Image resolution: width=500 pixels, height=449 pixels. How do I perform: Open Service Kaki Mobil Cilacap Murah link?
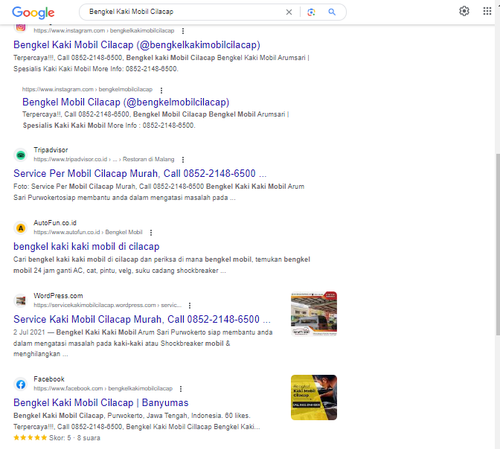pos(142,319)
